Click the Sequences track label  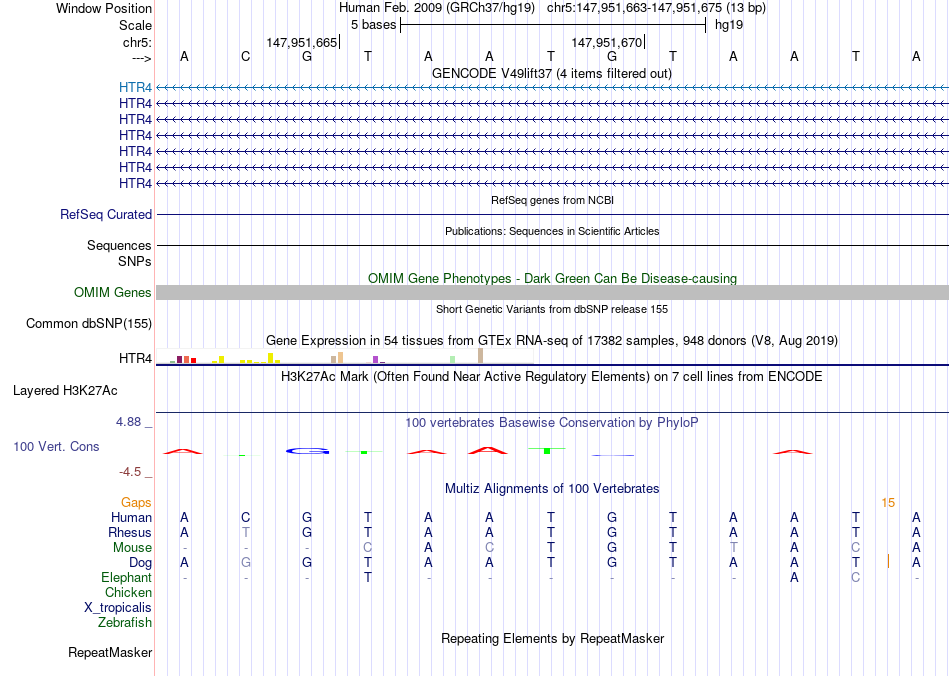[x=119, y=245]
